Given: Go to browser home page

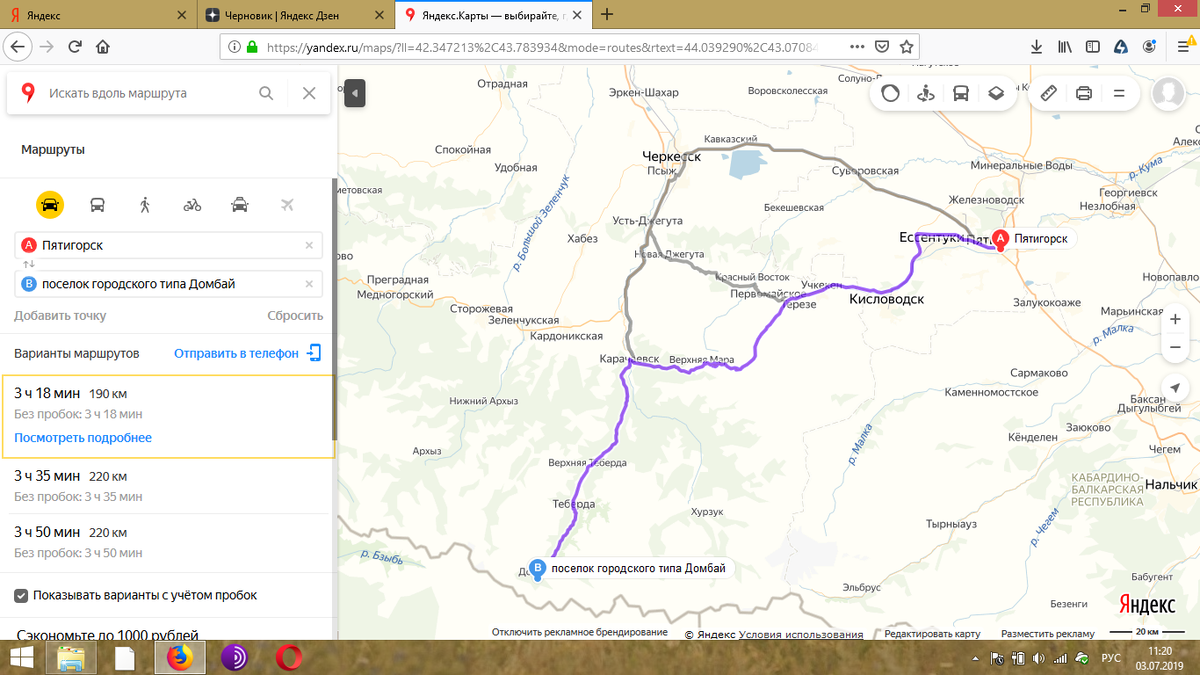Looking at the screenshot, I should pyautogui.click(x=102, y=47).
